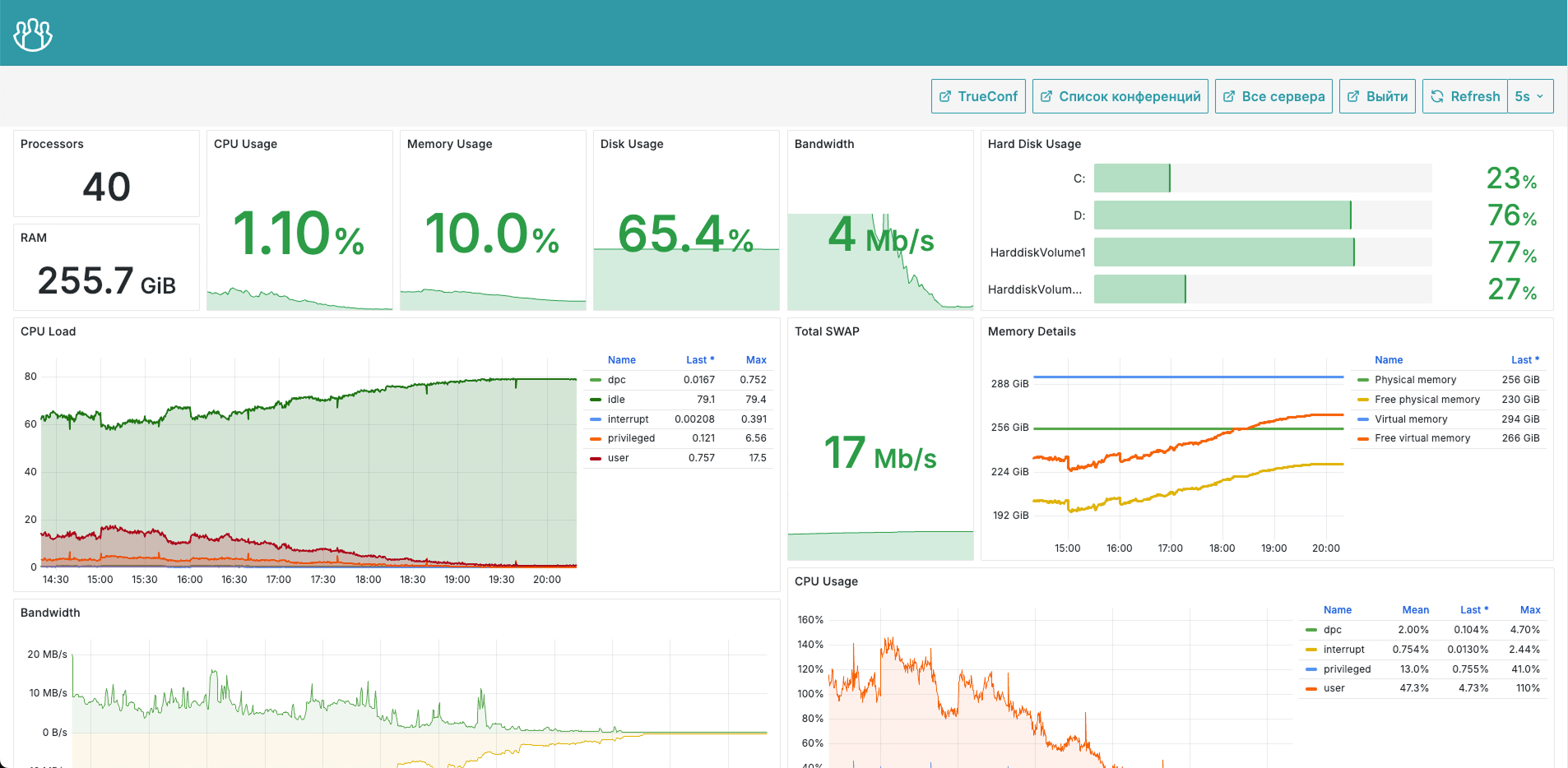The height and width of the screenshot is (768, 1568).
Task: Toggle idle series in CPU Load legend
Action: tap(616, 400)
